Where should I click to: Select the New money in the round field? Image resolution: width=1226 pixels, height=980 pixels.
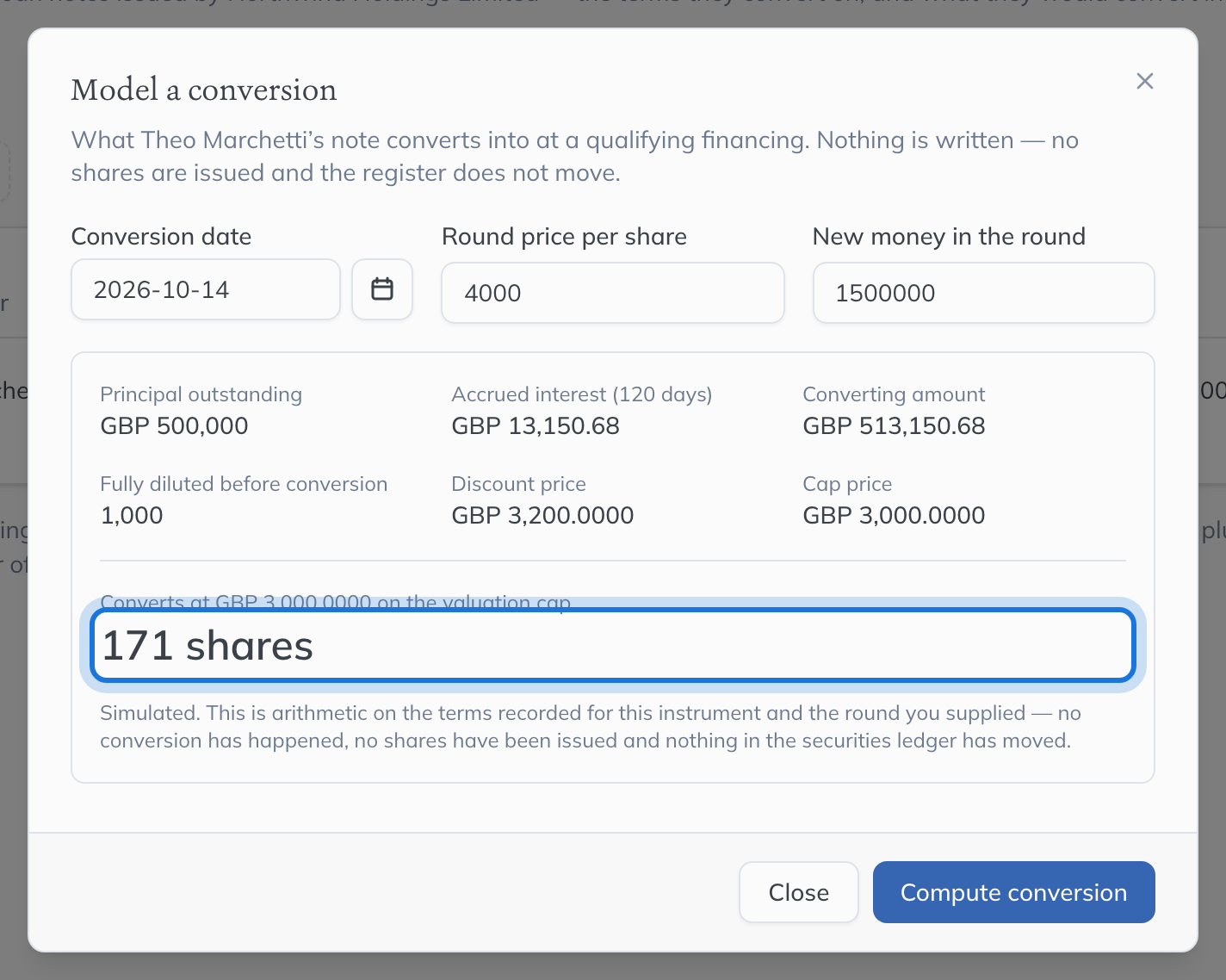tap(983, 293)
